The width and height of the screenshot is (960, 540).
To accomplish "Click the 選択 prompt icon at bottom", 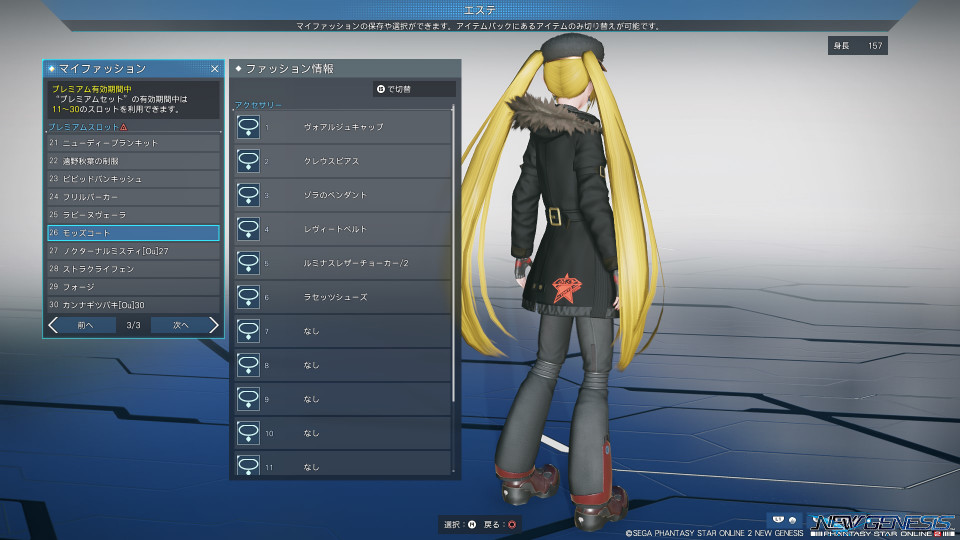I will point(472,525).
